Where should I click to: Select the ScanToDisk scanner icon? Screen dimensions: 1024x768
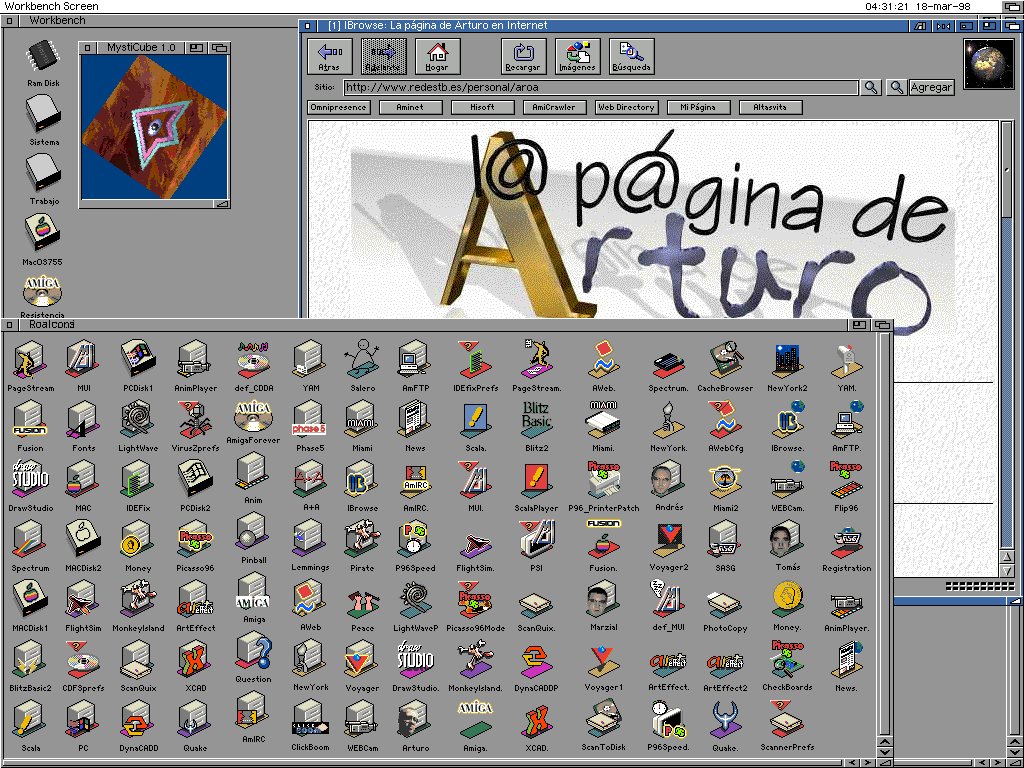[x=603, y=720]
